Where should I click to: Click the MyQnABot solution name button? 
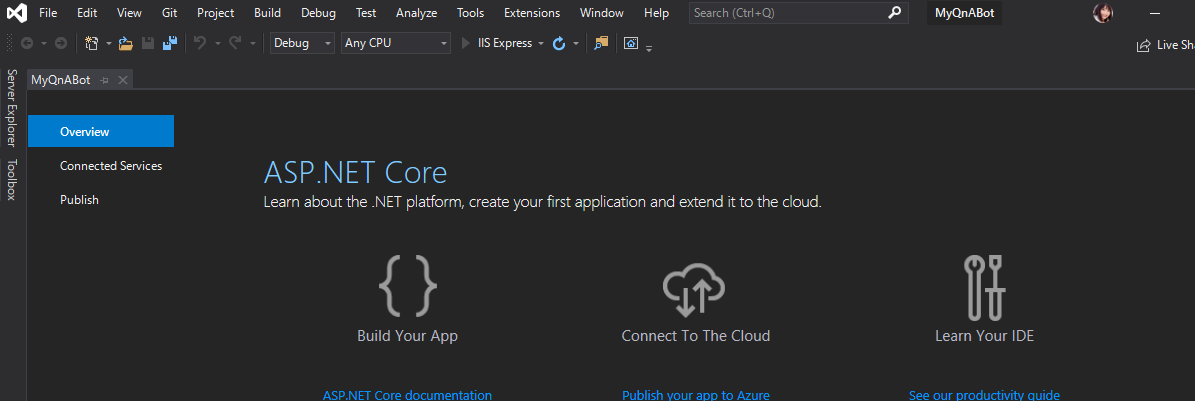click(x=964, y=13)
